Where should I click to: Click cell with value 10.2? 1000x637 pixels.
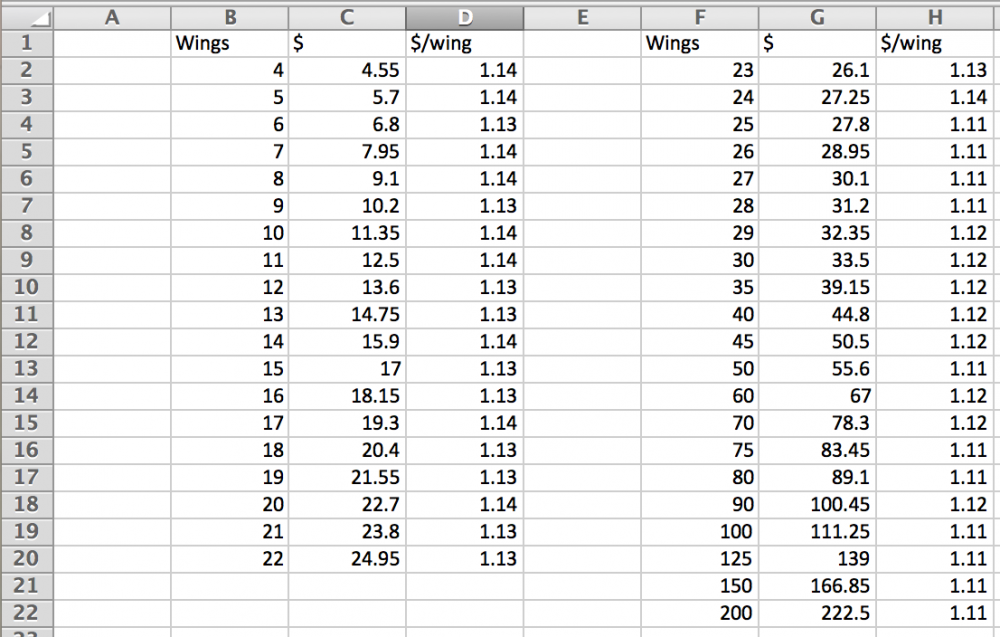click(347, 206)
